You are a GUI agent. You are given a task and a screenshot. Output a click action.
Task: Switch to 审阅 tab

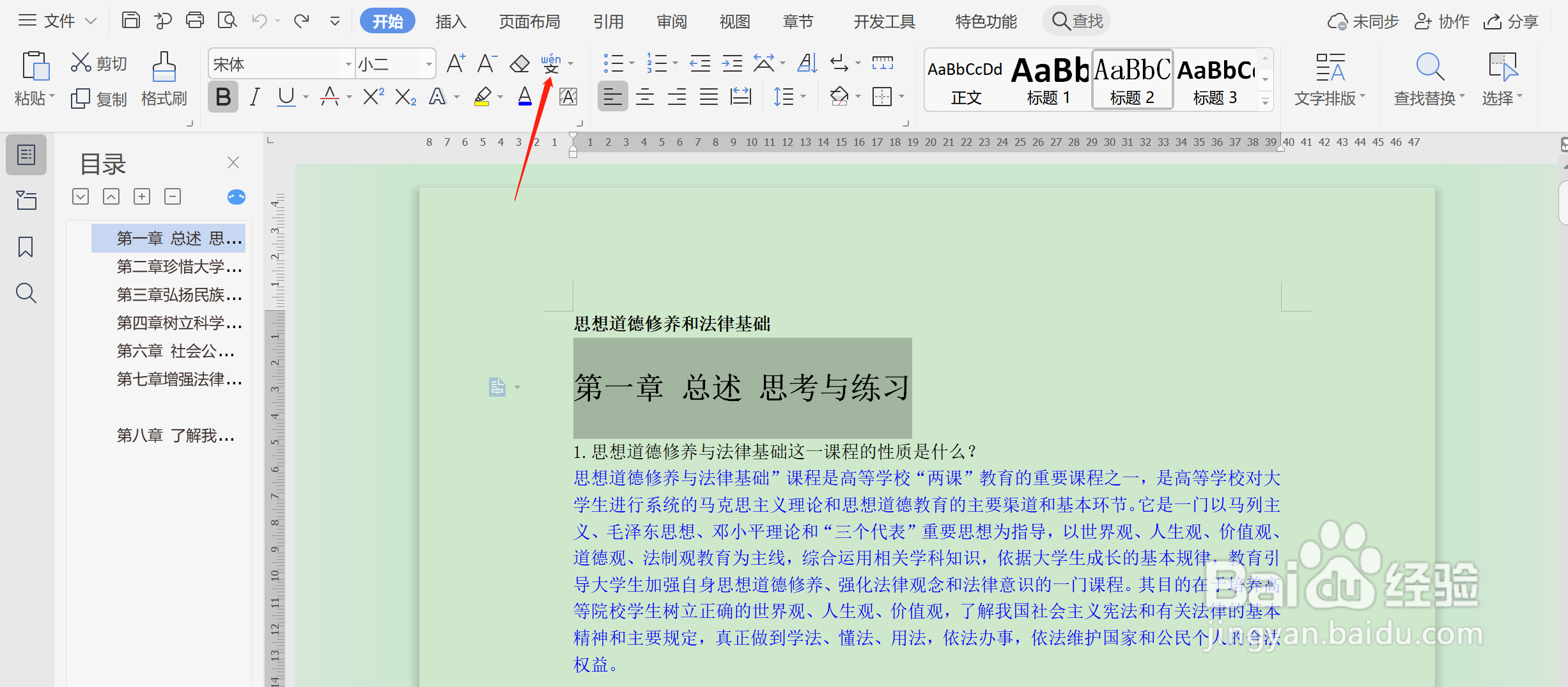click(x=671, y=22)
